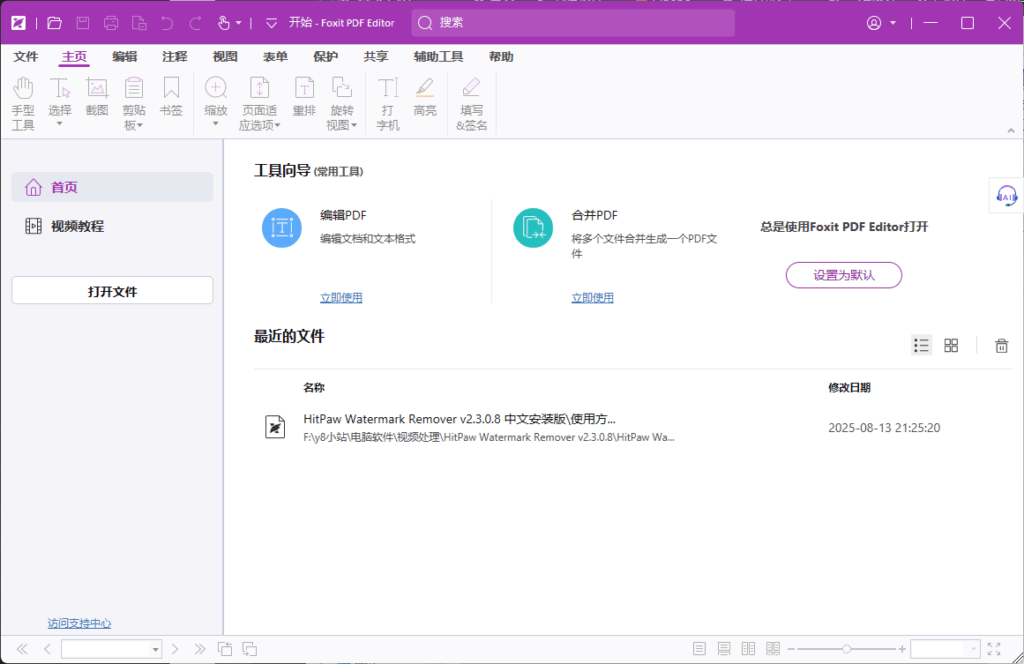Open the 文件 menu

(26, 57)
